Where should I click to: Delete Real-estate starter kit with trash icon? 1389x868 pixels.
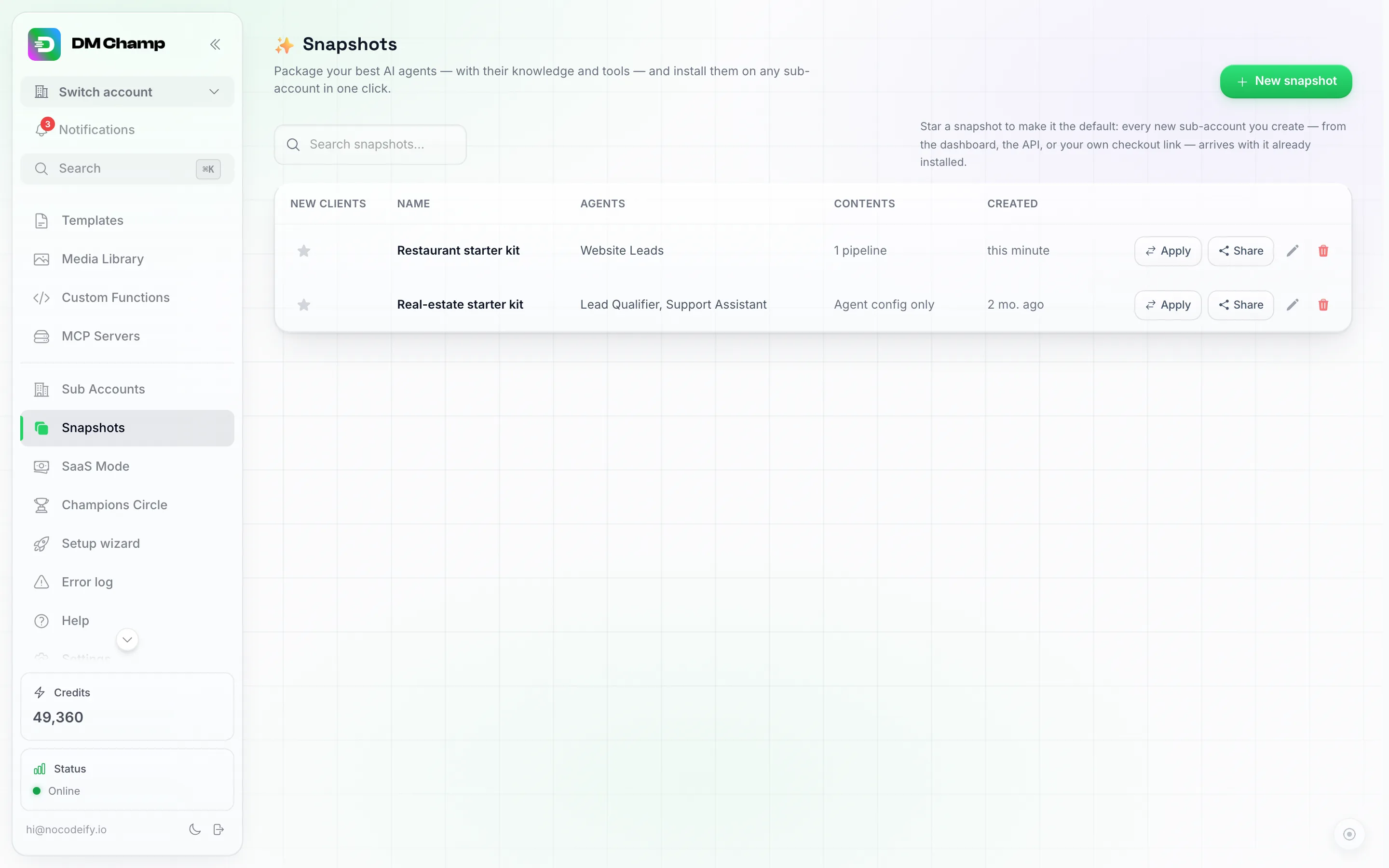pos(1323,305)
